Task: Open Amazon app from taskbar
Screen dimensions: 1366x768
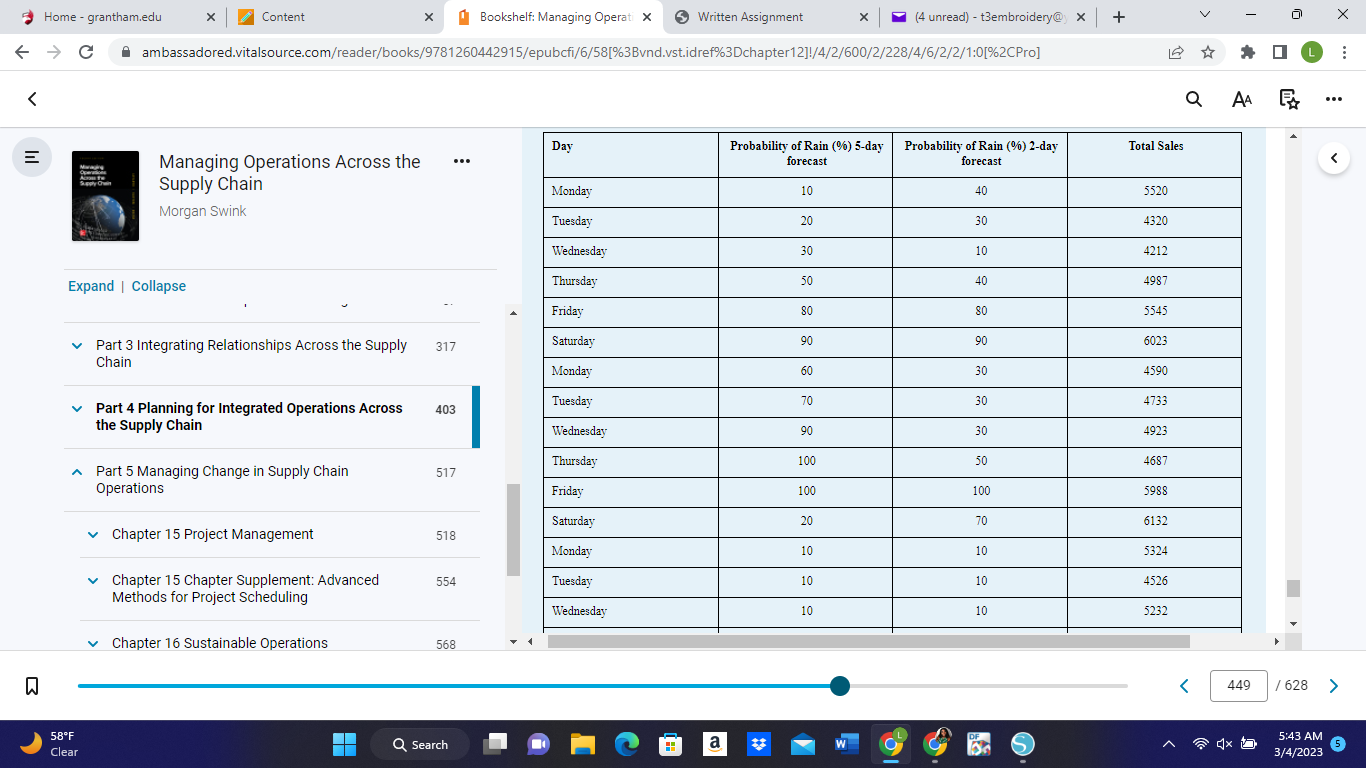Action: 714,744
